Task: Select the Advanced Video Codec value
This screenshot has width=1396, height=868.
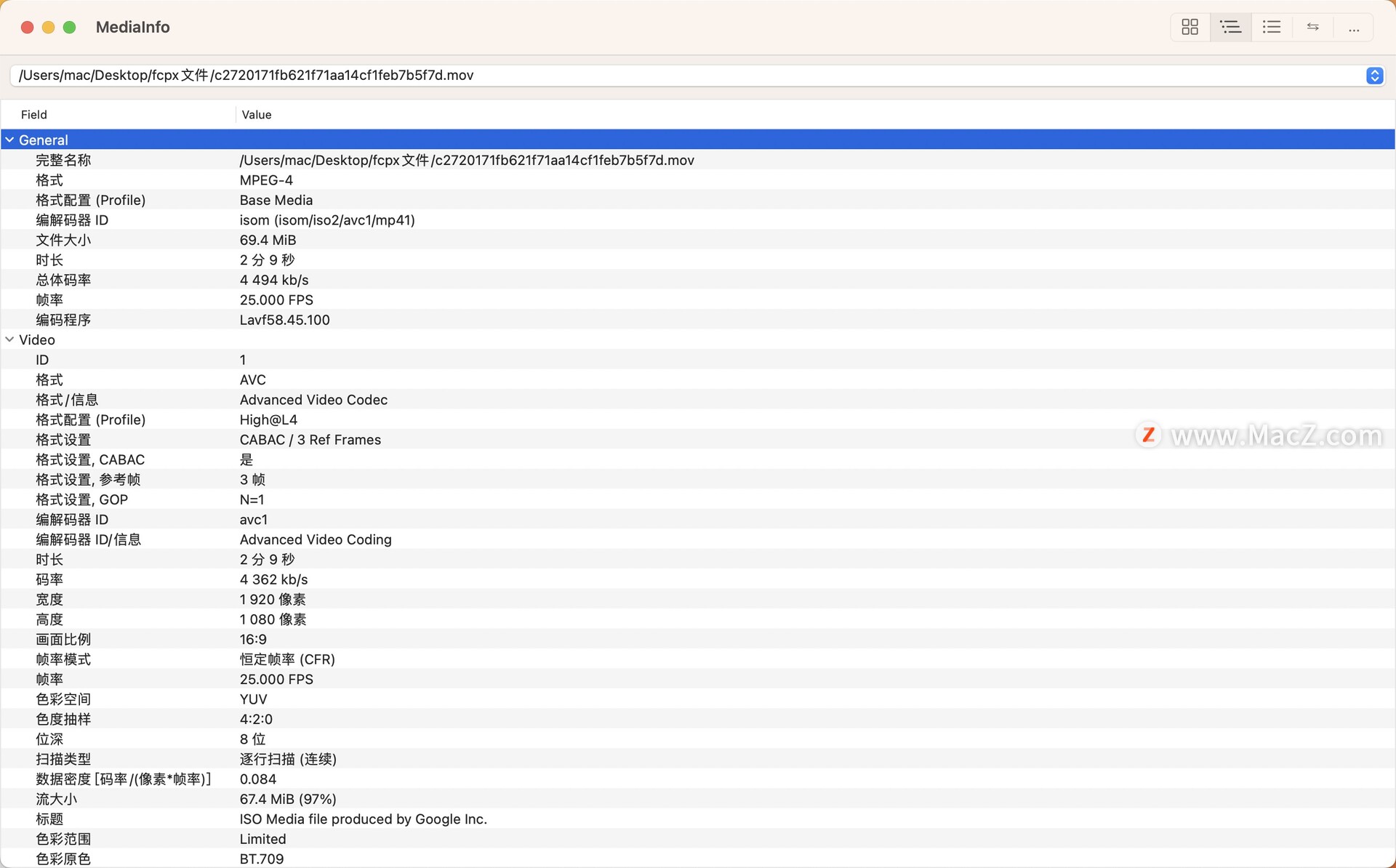Action: click(313, 400)
